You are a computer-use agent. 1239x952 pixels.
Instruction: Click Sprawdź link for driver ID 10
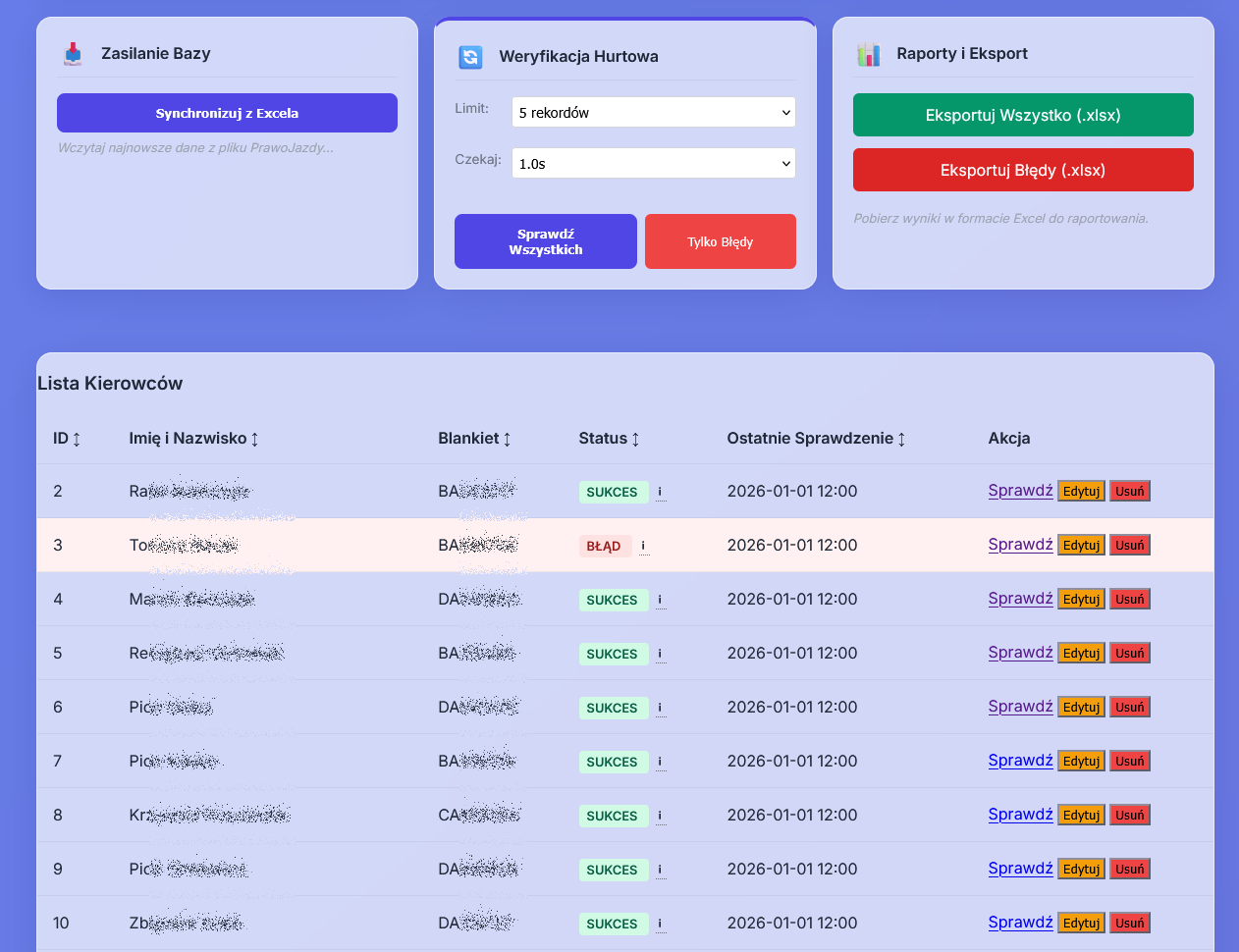pos(1020,923)
